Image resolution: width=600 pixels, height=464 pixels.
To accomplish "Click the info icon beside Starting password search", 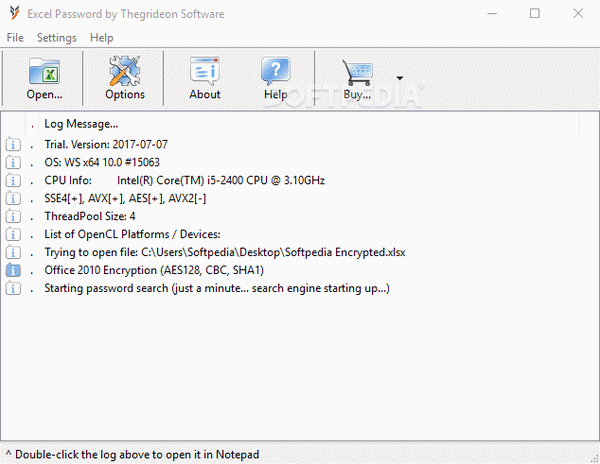I will pyautogui.click(x=13, y=288).
